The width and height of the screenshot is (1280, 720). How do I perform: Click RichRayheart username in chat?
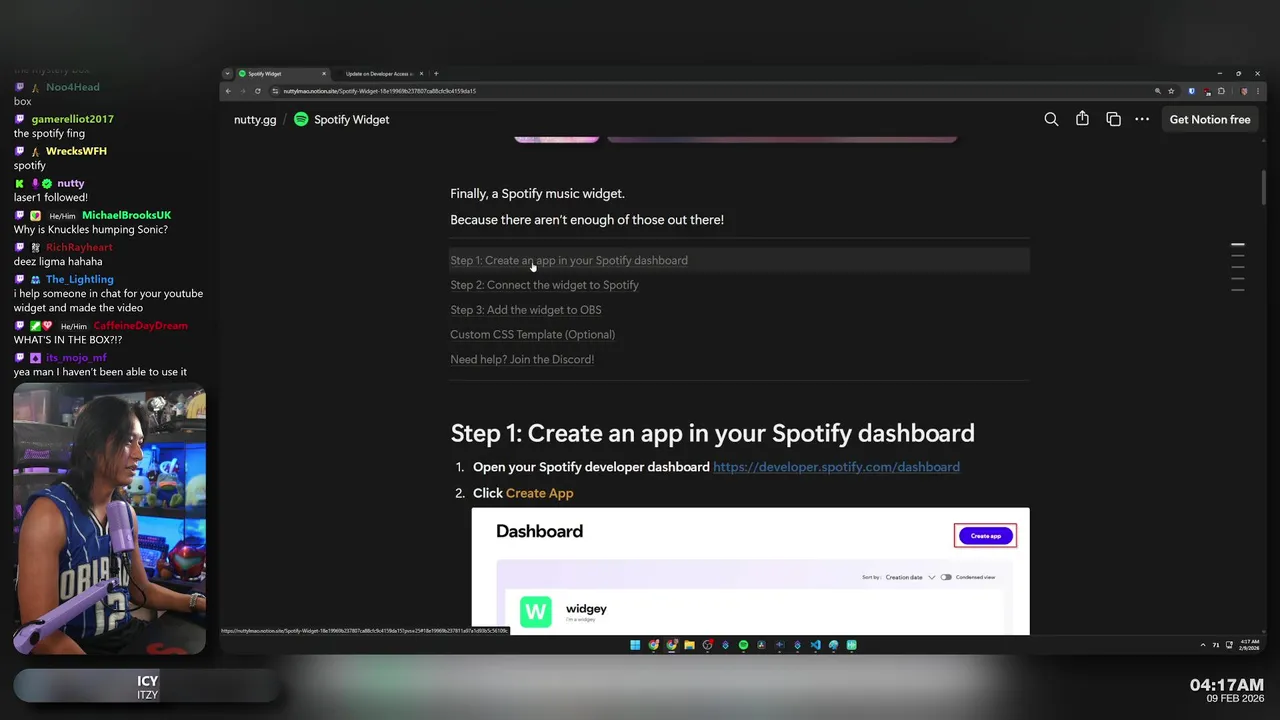click(x=79, y=247)
